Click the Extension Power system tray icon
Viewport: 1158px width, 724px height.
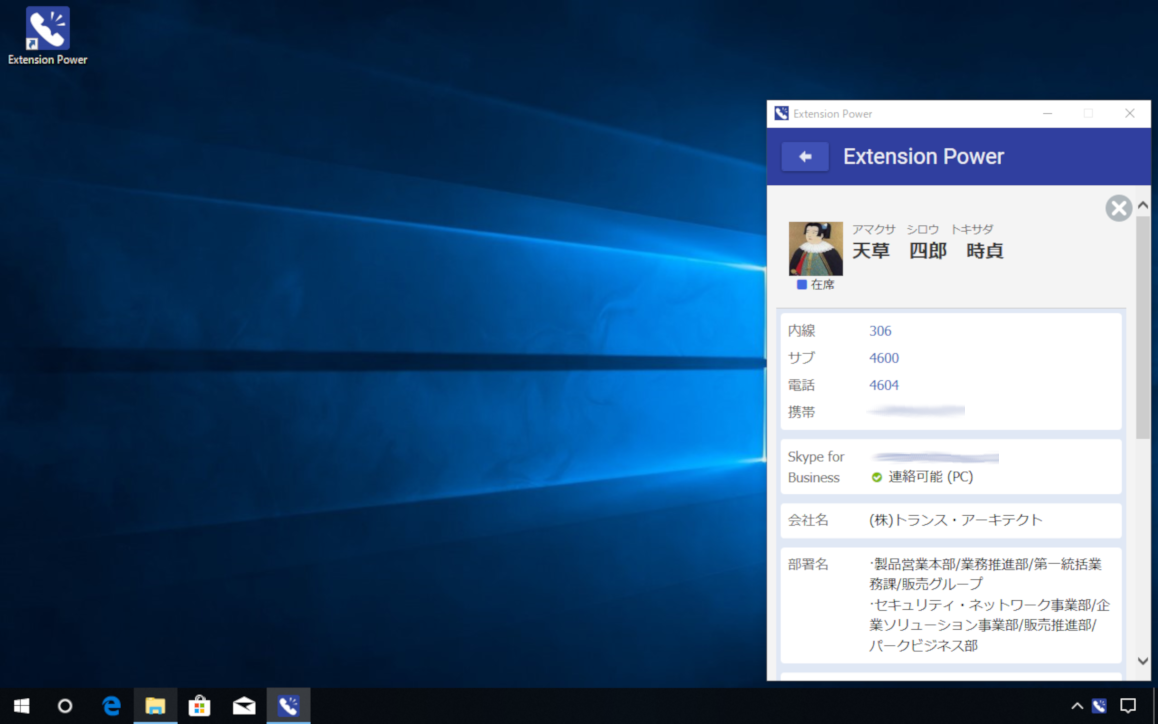[x=1098, y=706]
